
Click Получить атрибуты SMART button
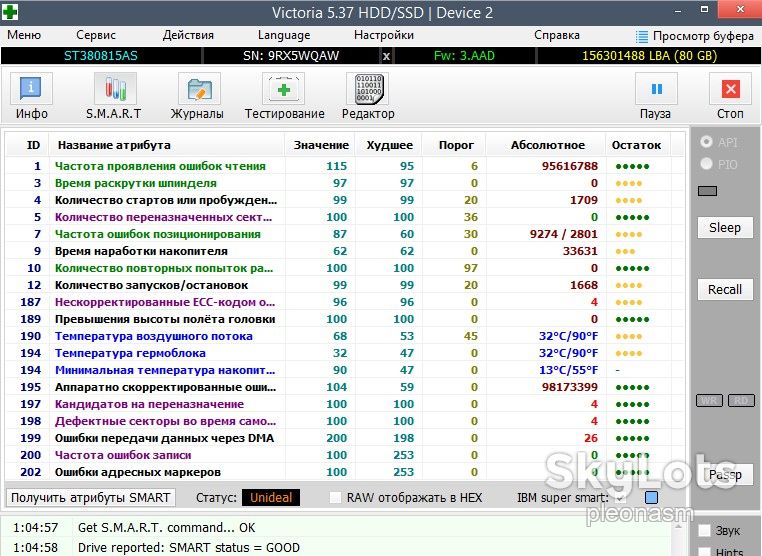tap(91, 498)
